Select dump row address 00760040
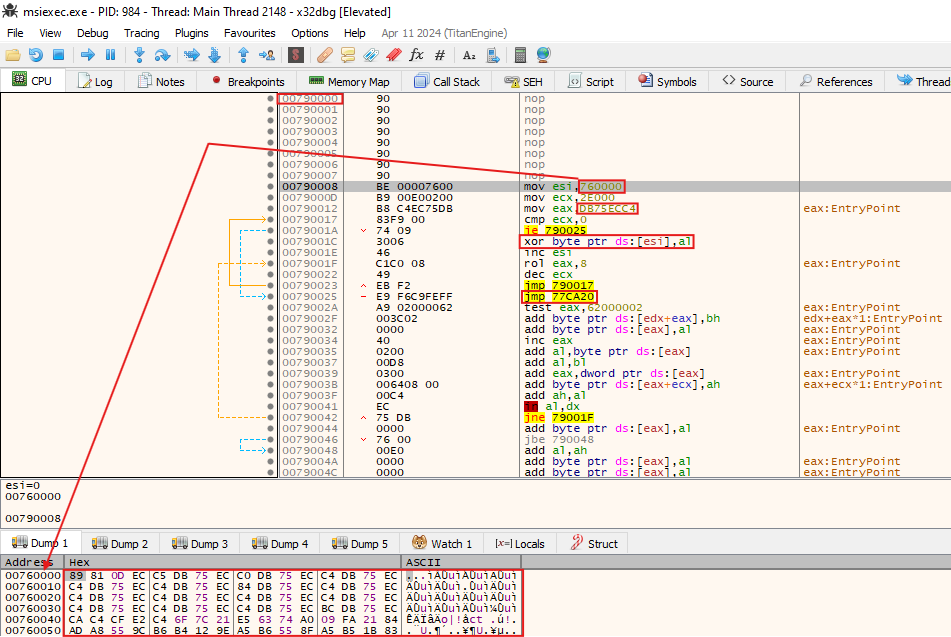Viewport: 951px width, 637px height. click(x=33, y=619)
